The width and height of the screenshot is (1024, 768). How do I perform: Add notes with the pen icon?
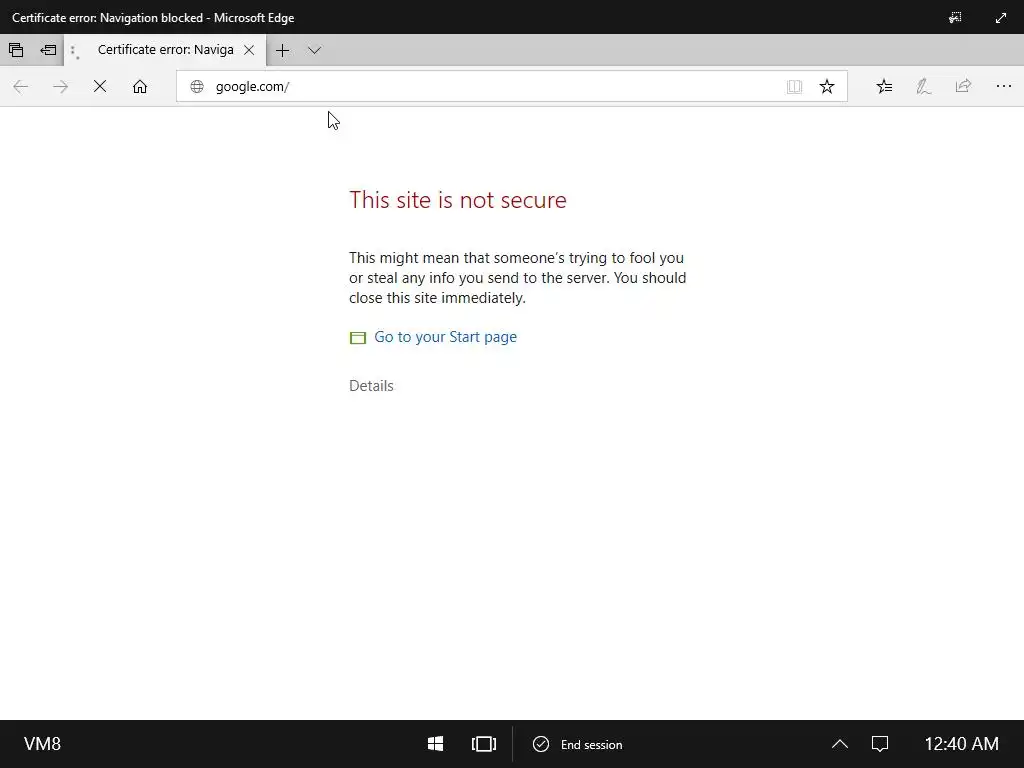point(923,86)
